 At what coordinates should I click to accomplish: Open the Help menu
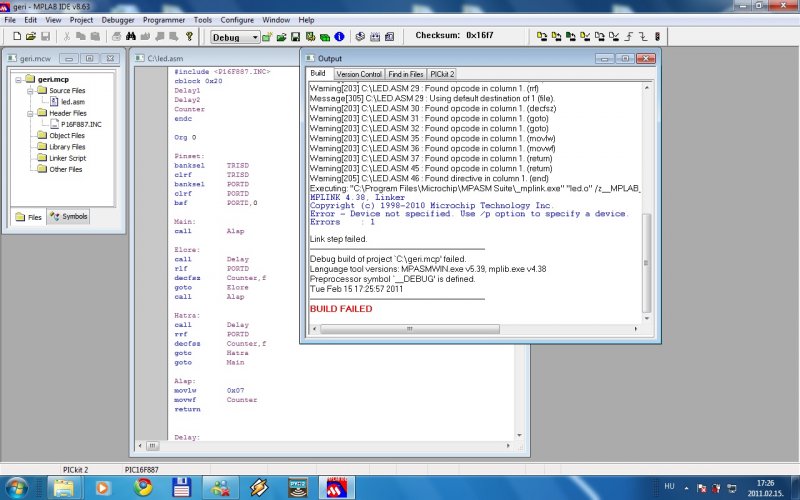(306, 20)
